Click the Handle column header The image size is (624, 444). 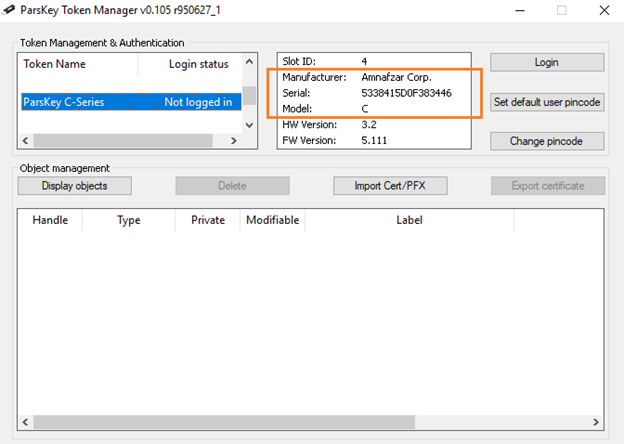tap(50, 220)
